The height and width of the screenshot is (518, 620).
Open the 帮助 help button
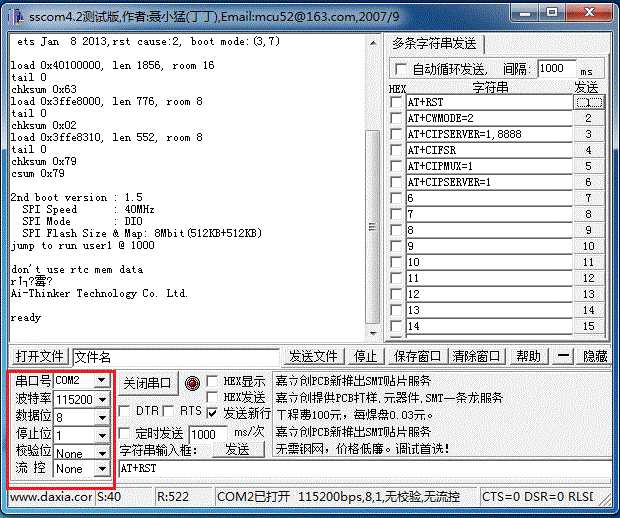(x=528, y=356)
